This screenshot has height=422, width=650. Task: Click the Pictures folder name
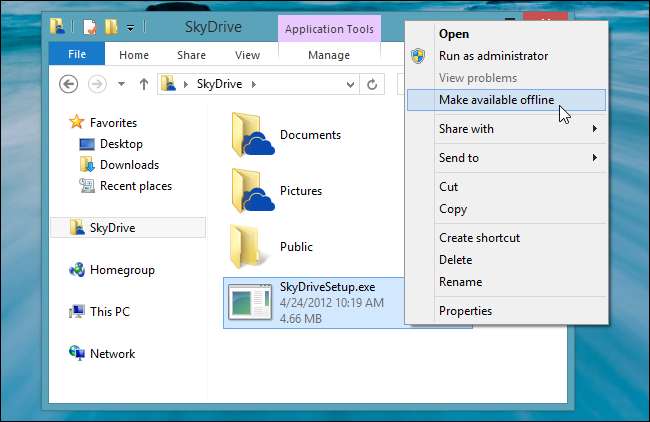[x=301, y=191]
